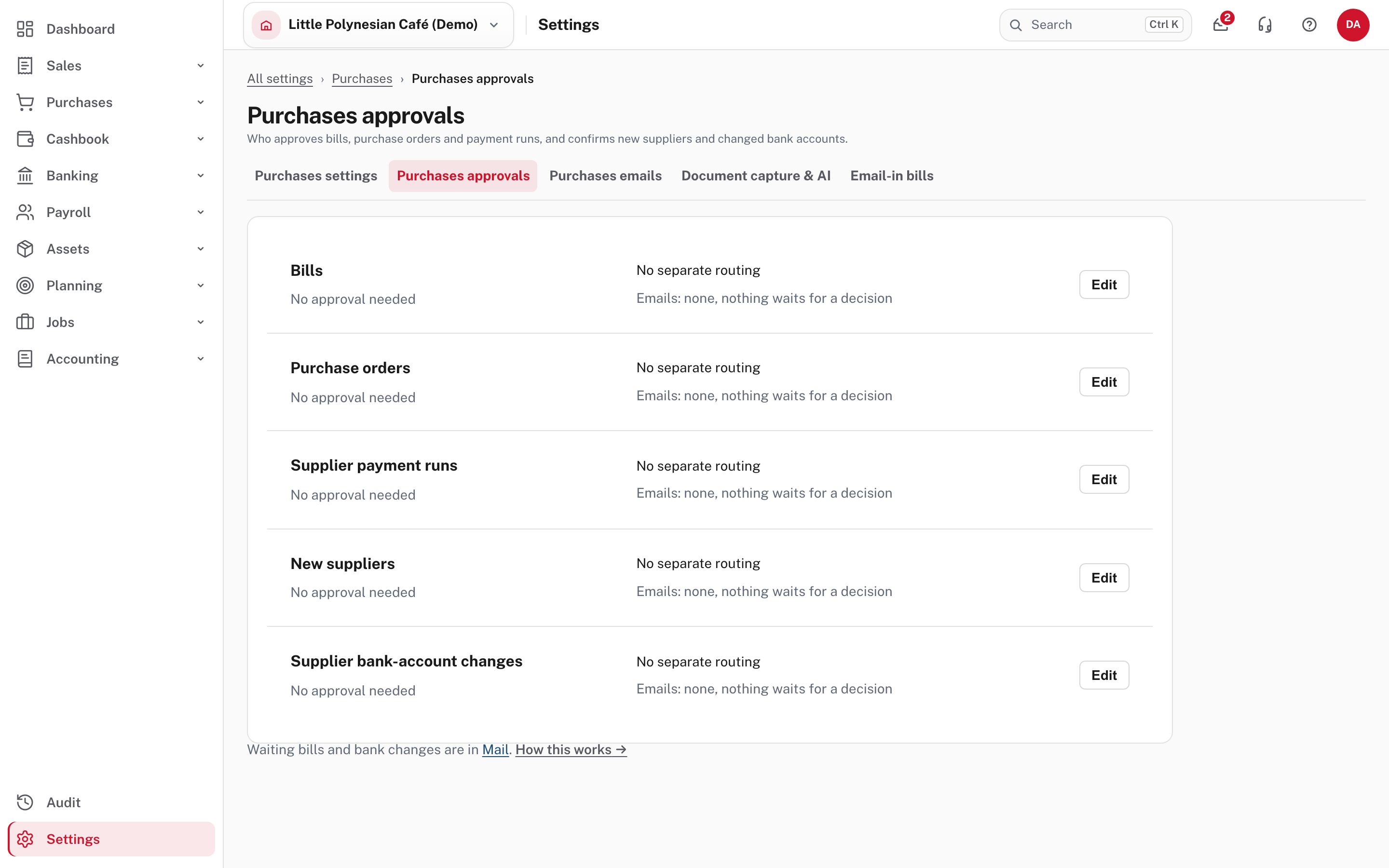Open the Audit history icon
This screenshot has width=1389, height=868.
25,802
